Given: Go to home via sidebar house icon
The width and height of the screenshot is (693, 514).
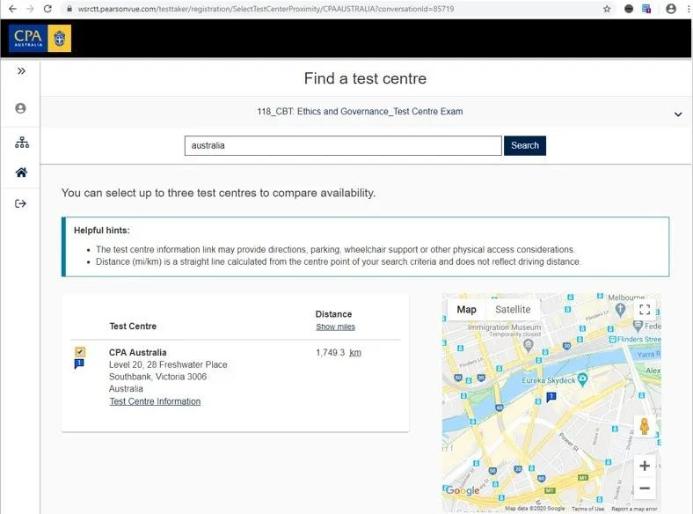Looking at the screenshot, I should (x=21, y=172).
